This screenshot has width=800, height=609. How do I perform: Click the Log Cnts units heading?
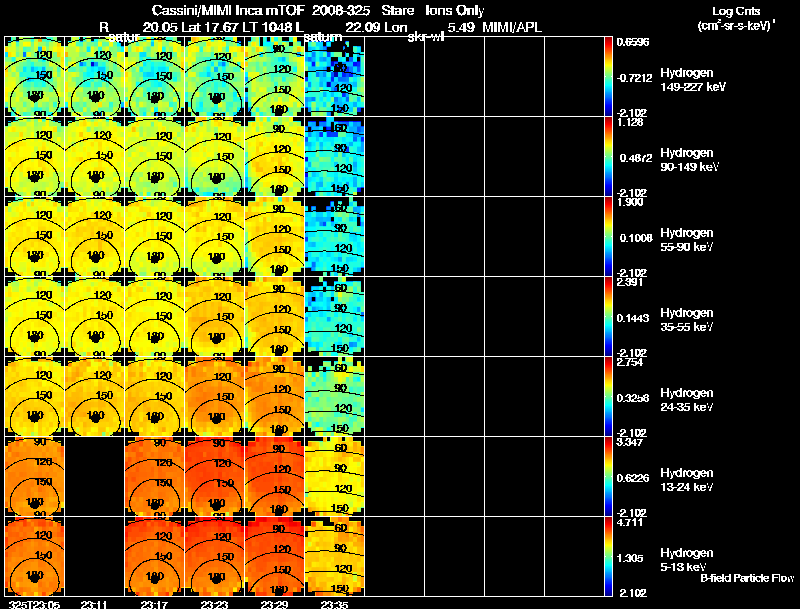click(x=736, y=18)
